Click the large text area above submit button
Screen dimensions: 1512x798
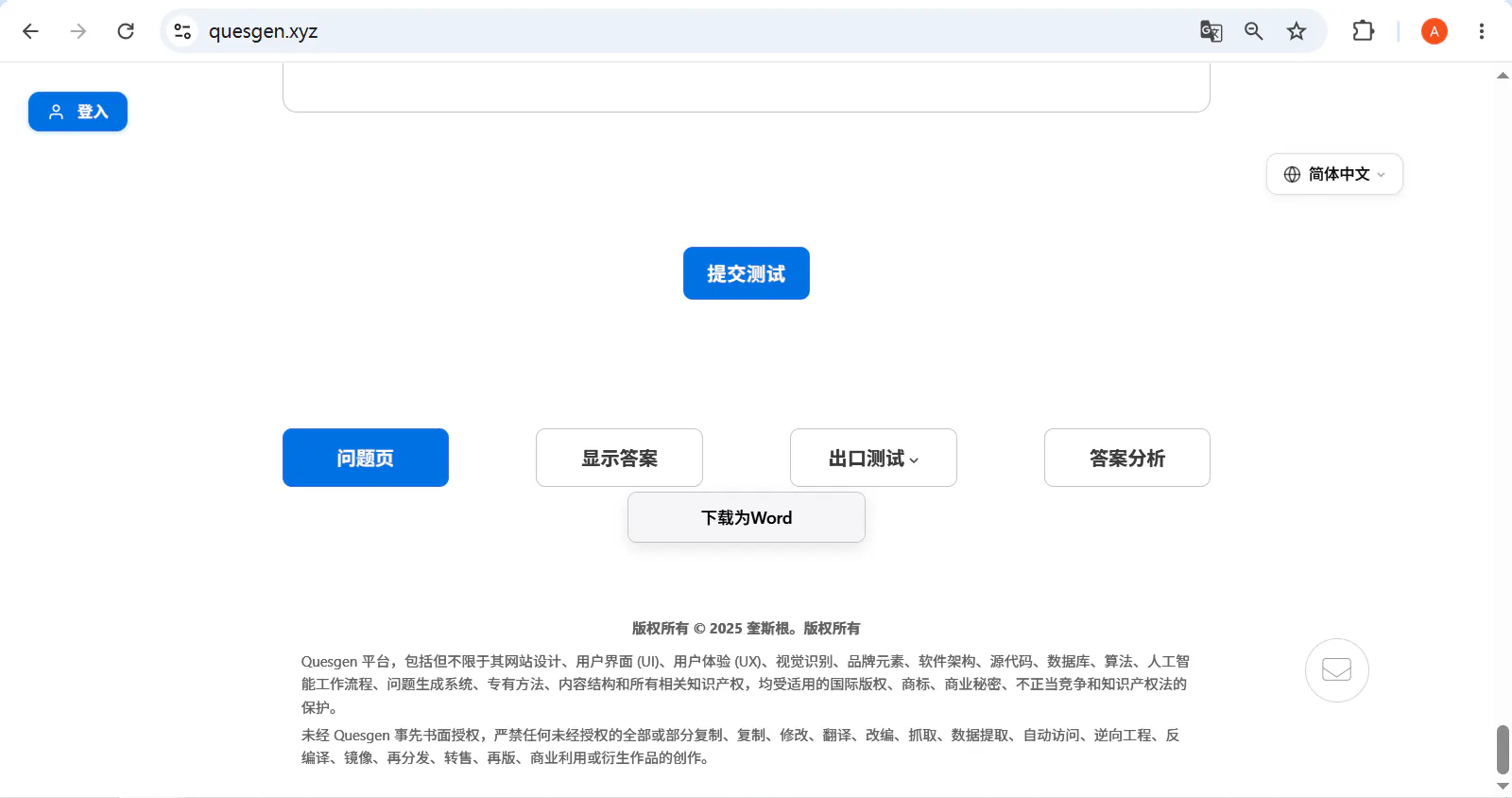747,88
